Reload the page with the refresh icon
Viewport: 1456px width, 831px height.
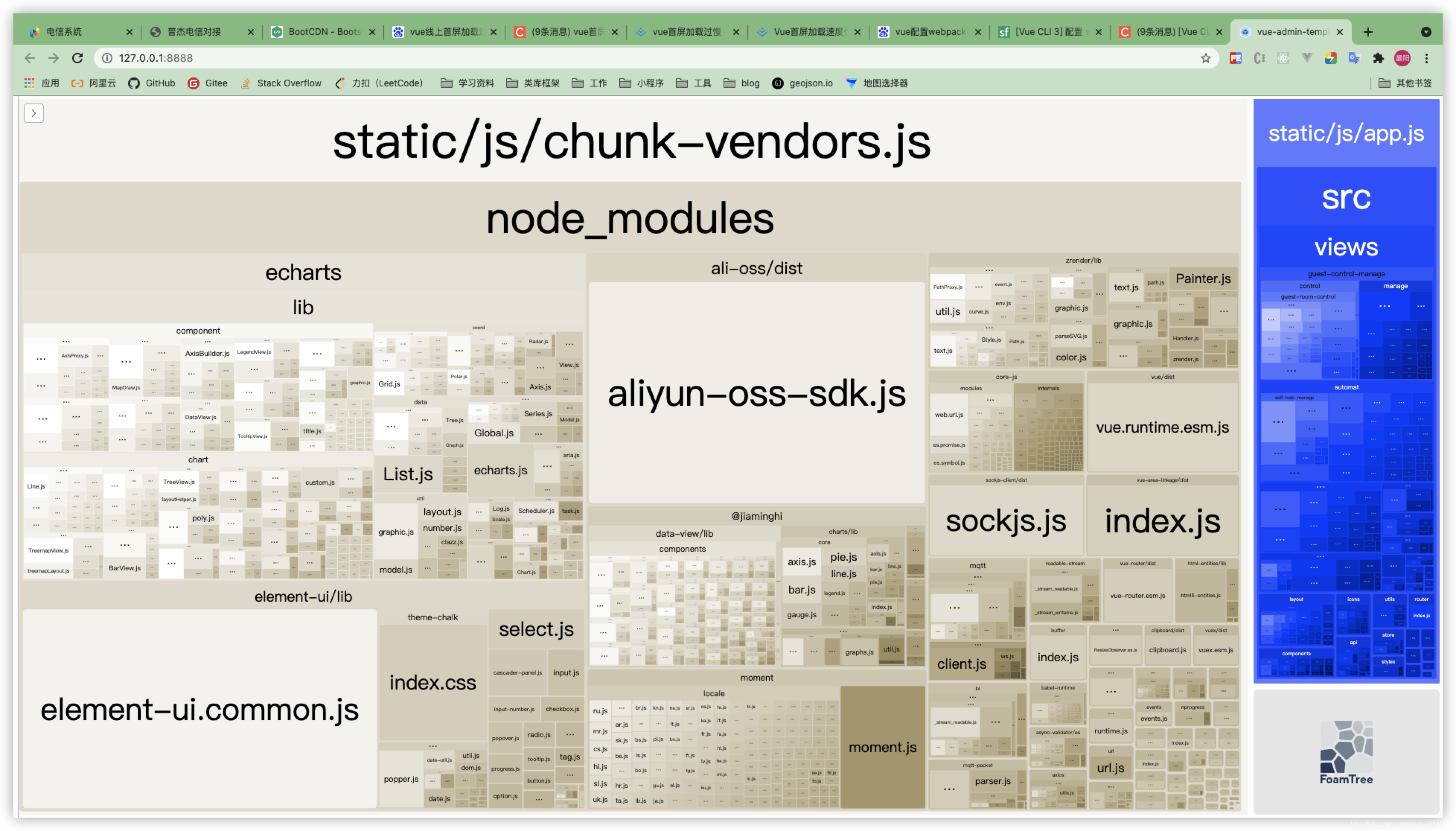pyautogui.click(x=77, y=58)
